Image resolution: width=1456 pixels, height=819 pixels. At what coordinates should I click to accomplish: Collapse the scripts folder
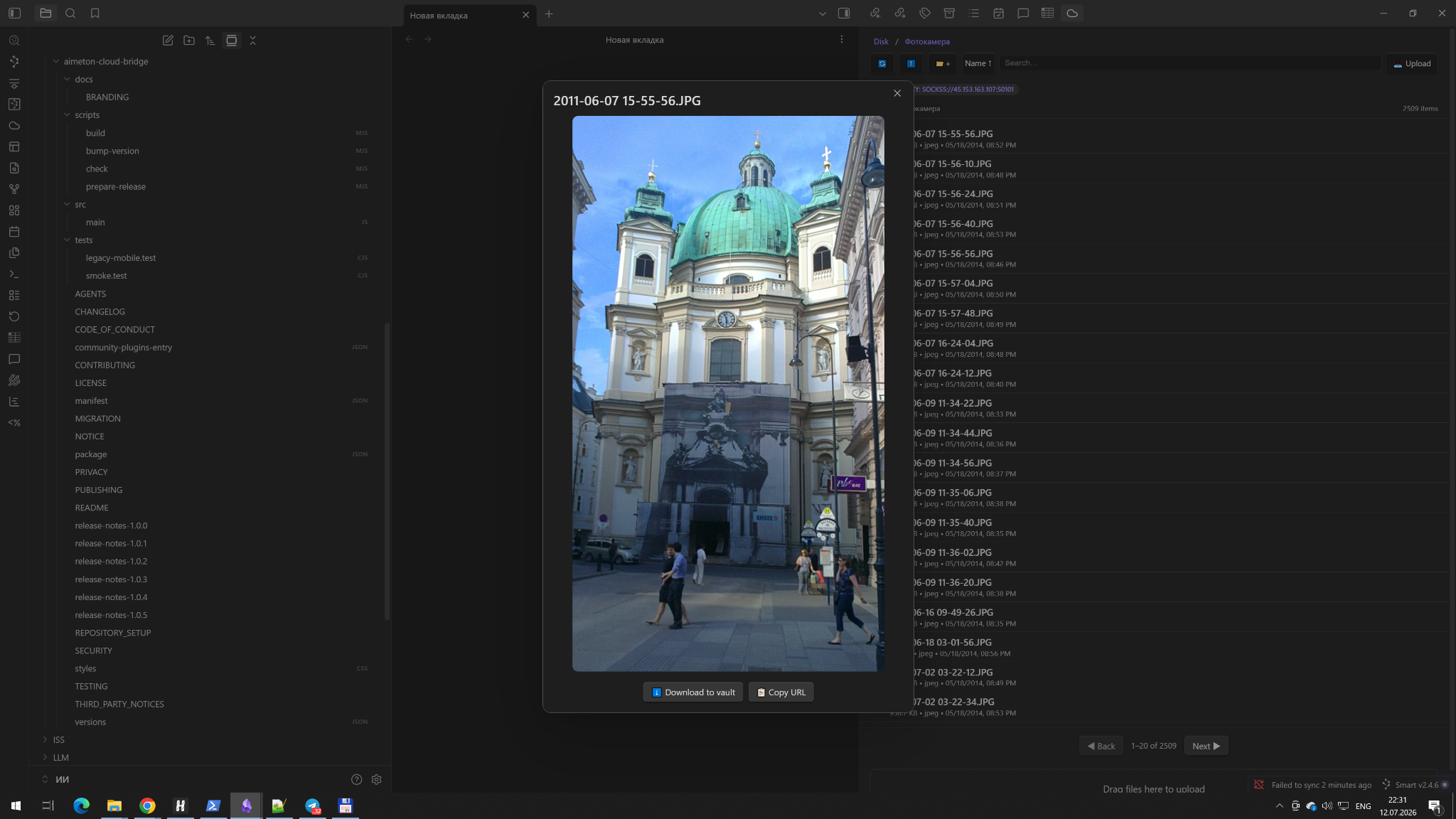point(68,115)
